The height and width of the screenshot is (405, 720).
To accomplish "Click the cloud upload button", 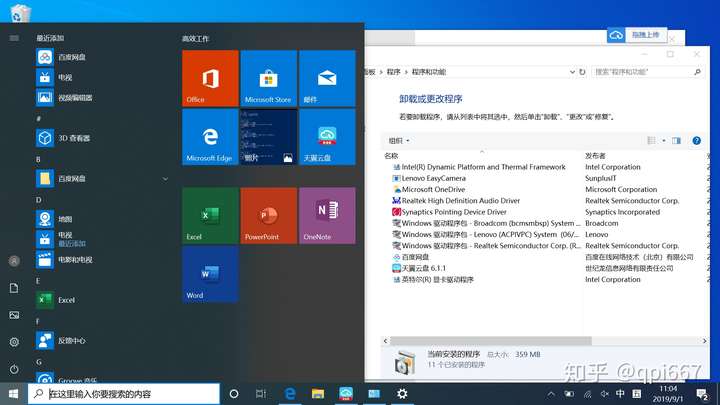I will point(638,35).
